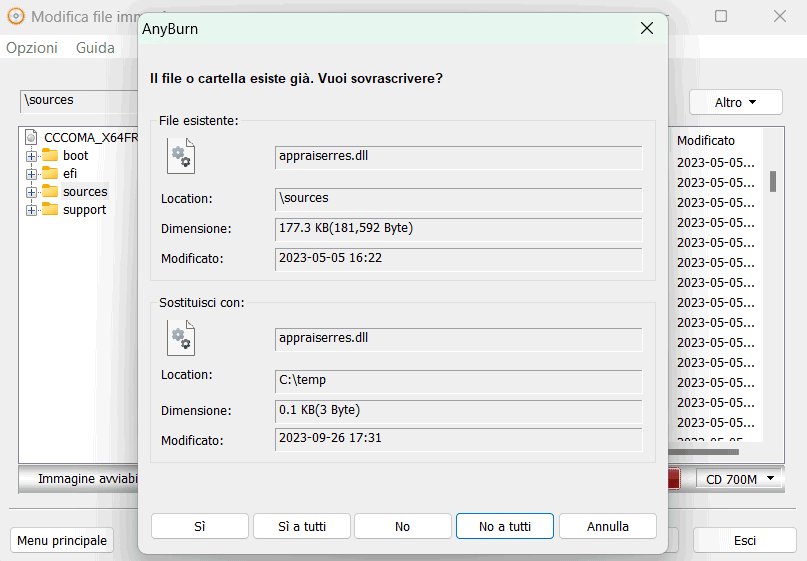The image size is (807, 561).
Task: Select sources in the folder tree
Action: click(x=85, y=191)
